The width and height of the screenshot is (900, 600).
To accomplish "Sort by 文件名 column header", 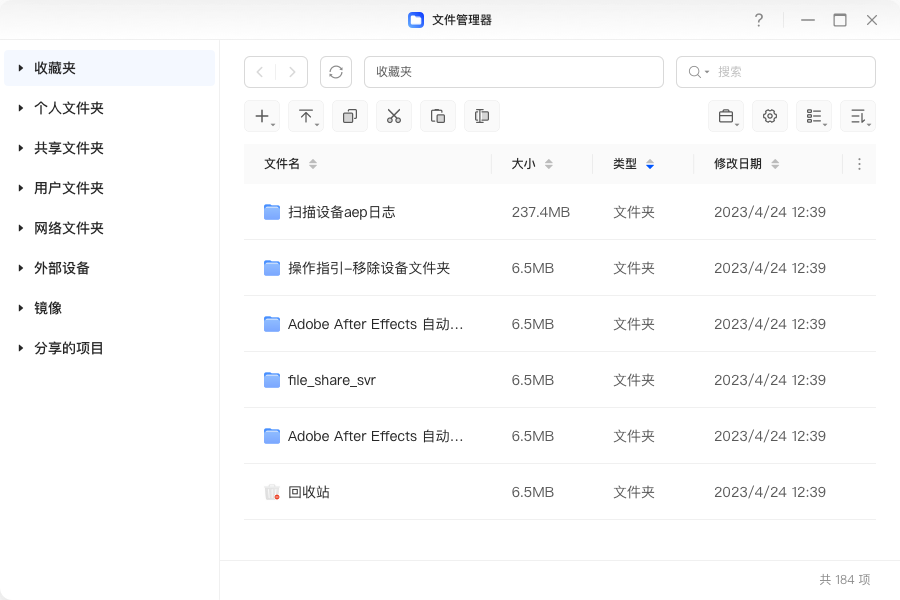I will (x=290, y=164).
